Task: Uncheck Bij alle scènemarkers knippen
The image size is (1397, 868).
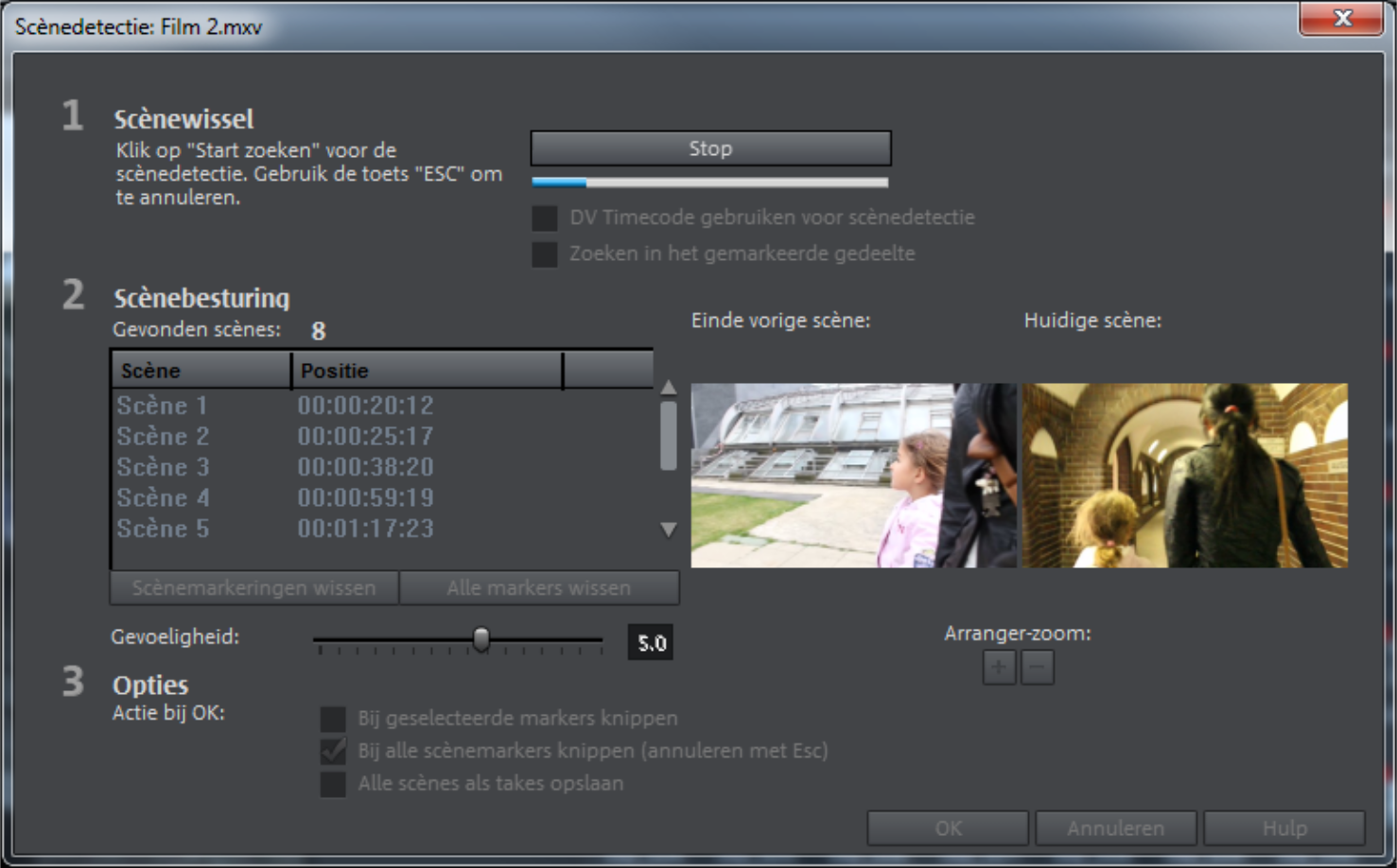Action: tap(333, 751)
